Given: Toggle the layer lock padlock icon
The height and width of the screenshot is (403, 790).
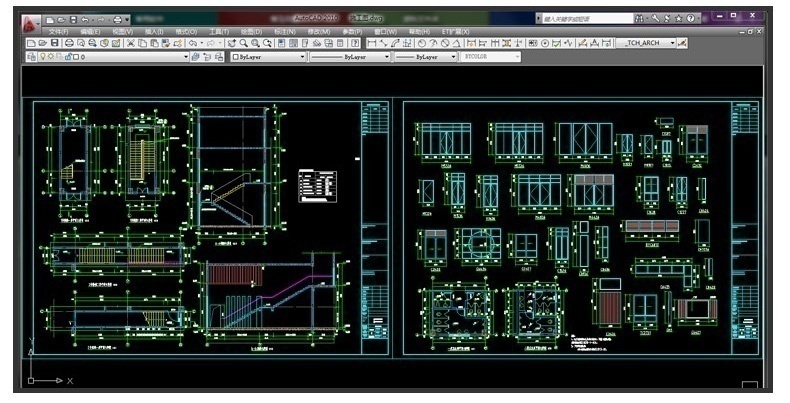Looking at the screenshot, I should 69,58.
